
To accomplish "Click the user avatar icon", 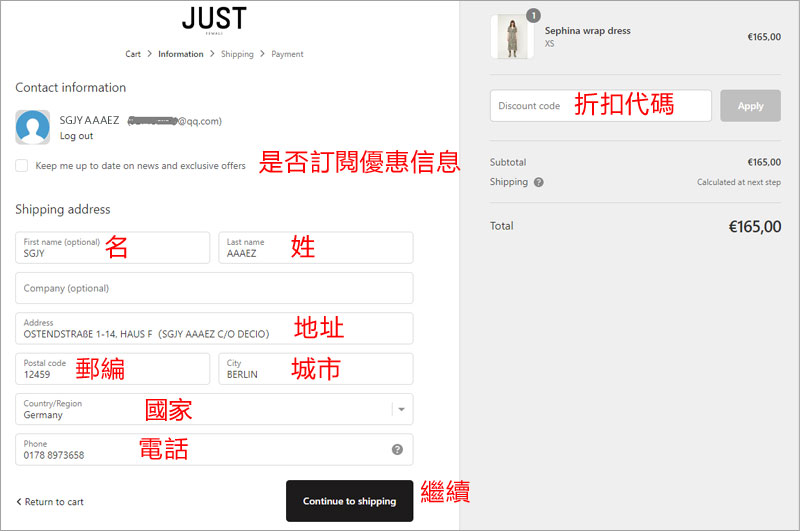I will (x=33, y=127).
